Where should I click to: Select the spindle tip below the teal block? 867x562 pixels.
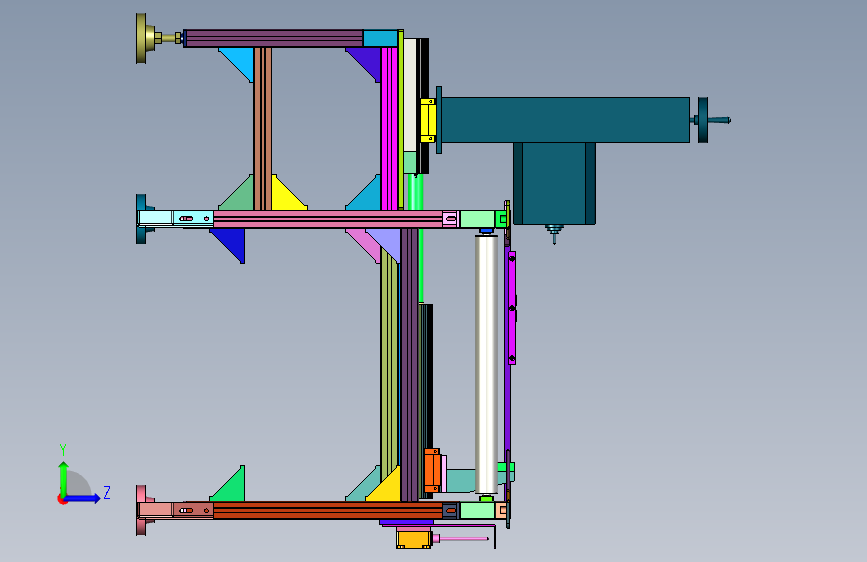554,233
